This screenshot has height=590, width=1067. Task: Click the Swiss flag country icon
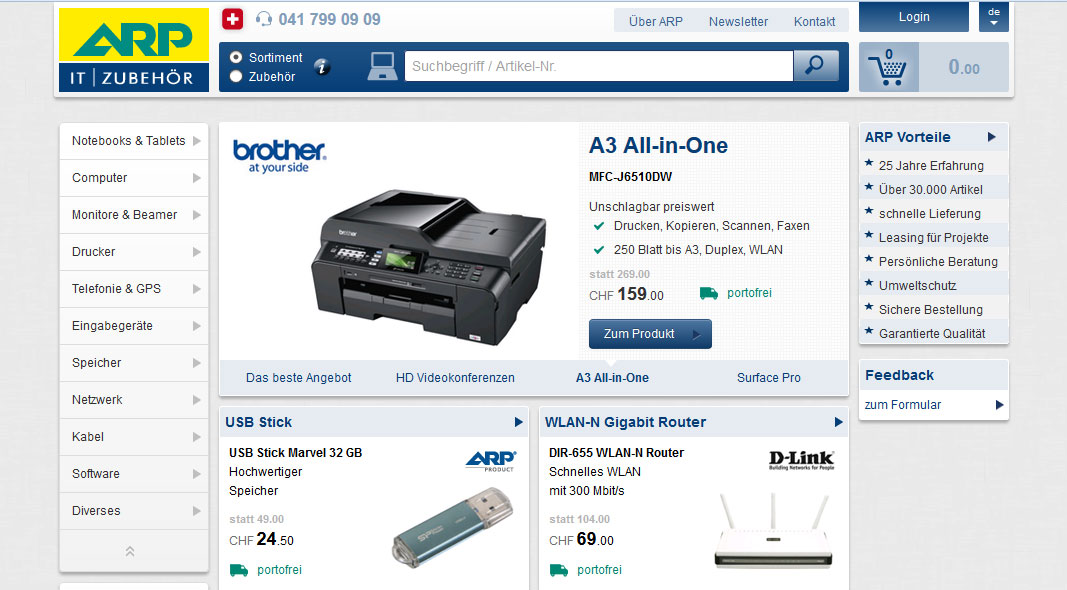click(233, 19)
